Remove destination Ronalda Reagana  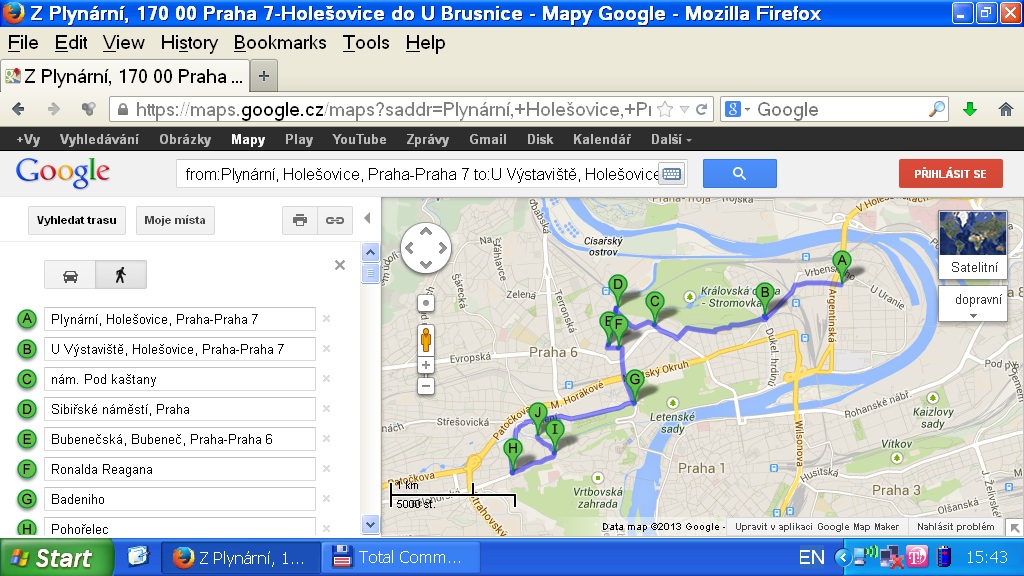point(327,469)
